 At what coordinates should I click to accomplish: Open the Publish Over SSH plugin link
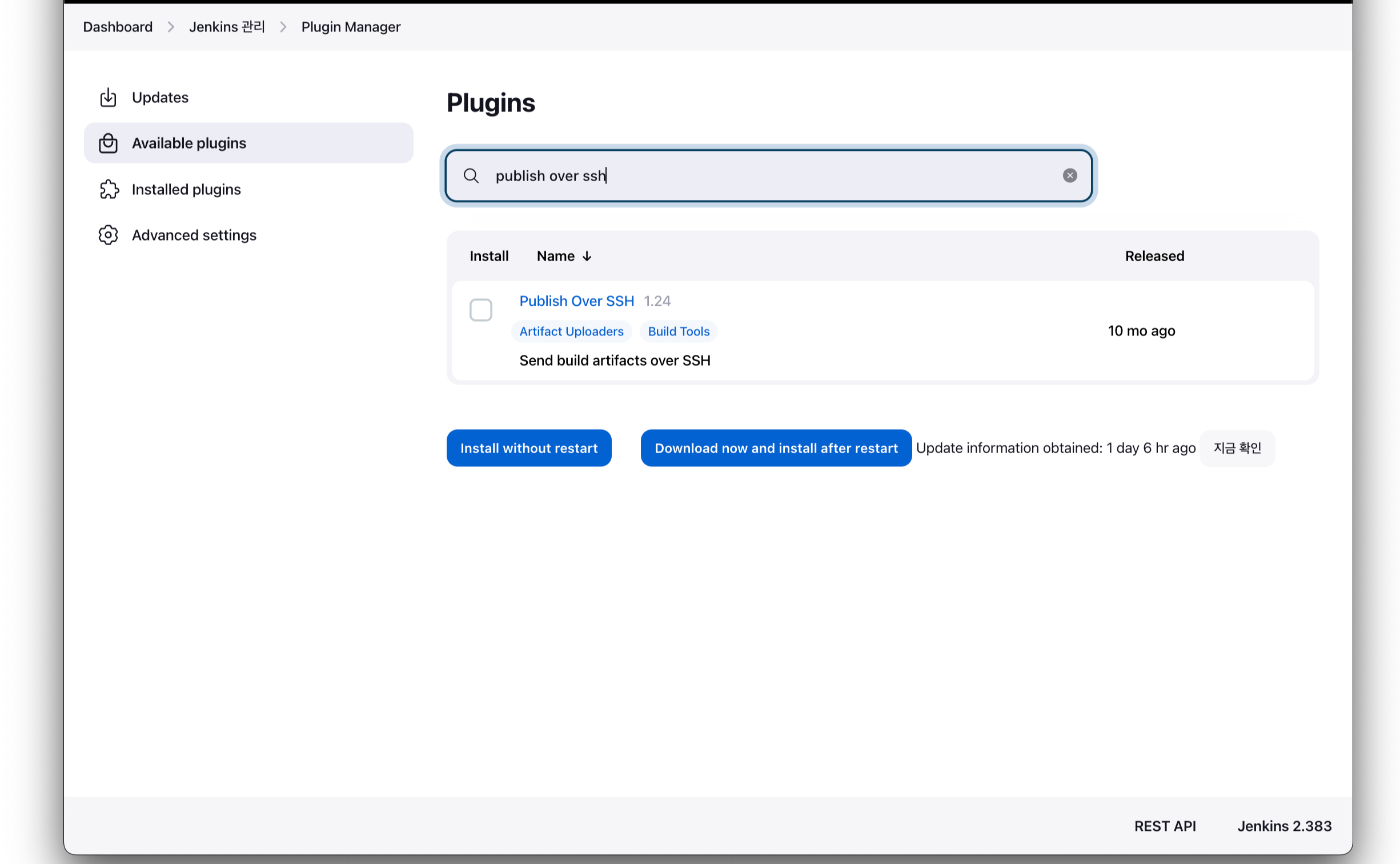[x=576, y=301]
